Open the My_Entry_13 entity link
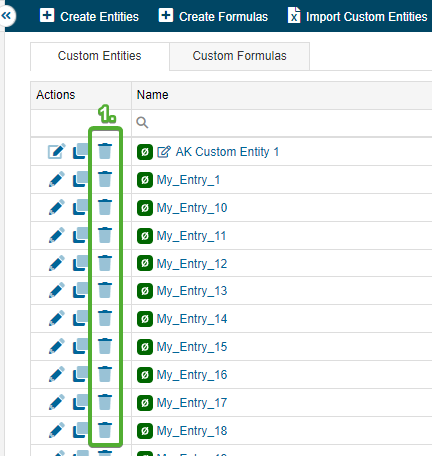432x456 pixels. click(x=192, y=291)
